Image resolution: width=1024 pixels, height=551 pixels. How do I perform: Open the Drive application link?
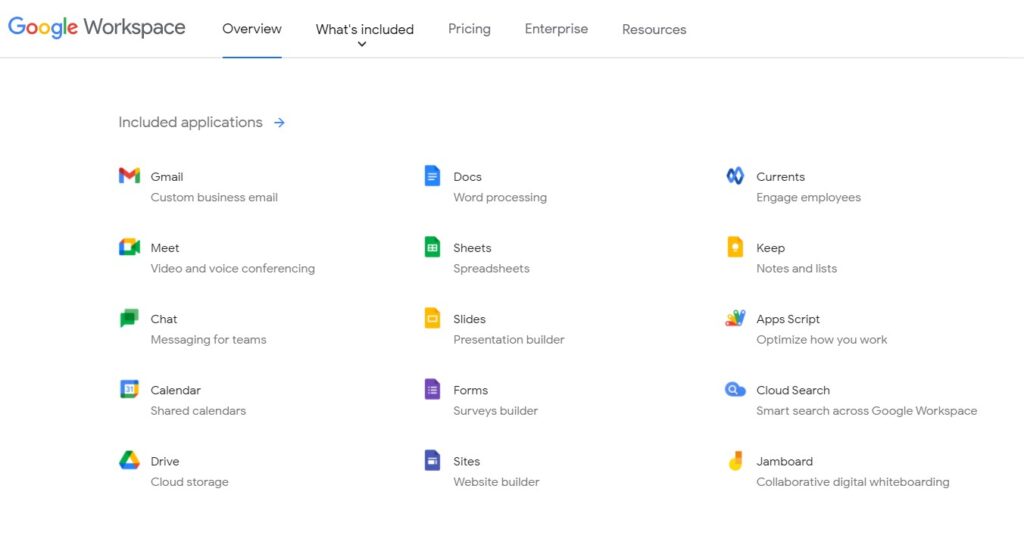pyautogui.click(x=165, y=461)
